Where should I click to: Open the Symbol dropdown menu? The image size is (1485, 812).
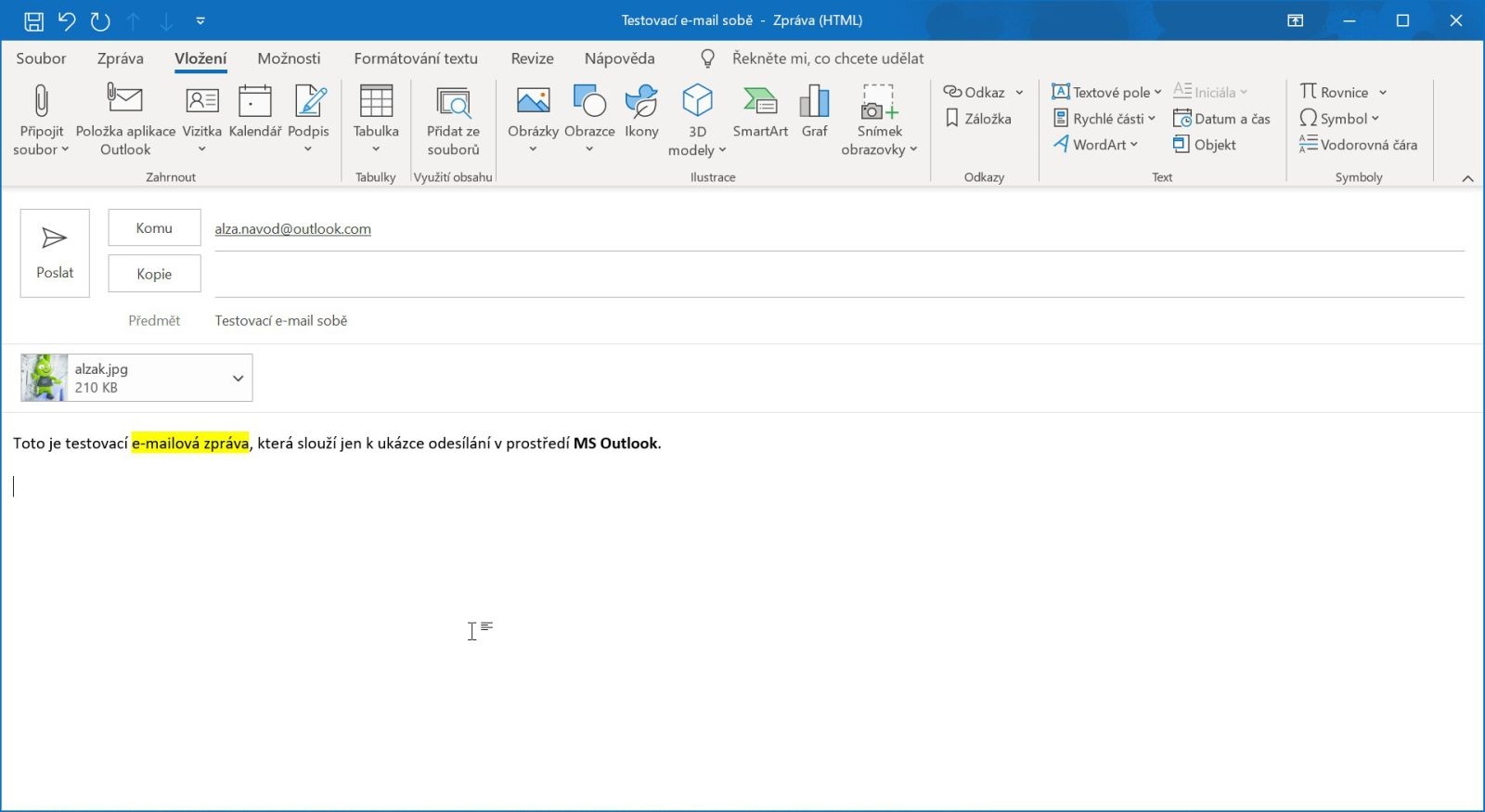(1375, 119)
